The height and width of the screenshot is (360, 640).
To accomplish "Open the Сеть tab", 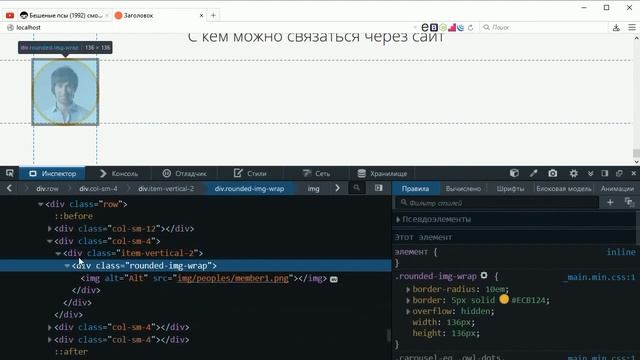I will point(316,173).
